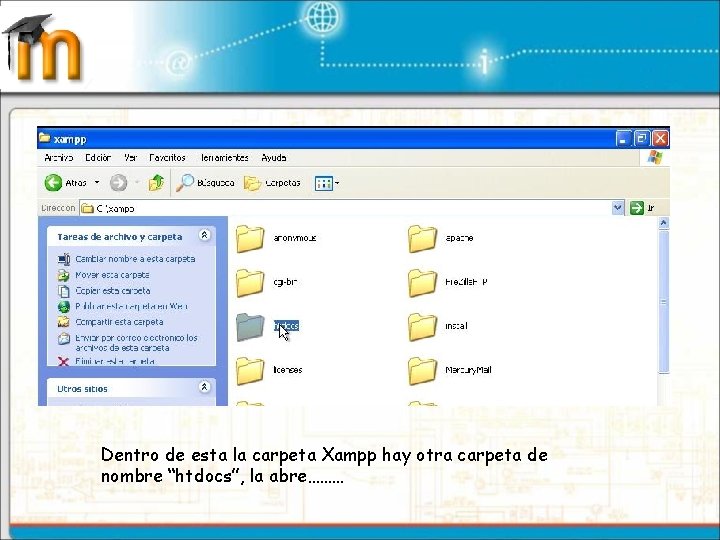720x540 pixels.
Task: Click the email files envelope icon
Action: (x=64, y=339)
